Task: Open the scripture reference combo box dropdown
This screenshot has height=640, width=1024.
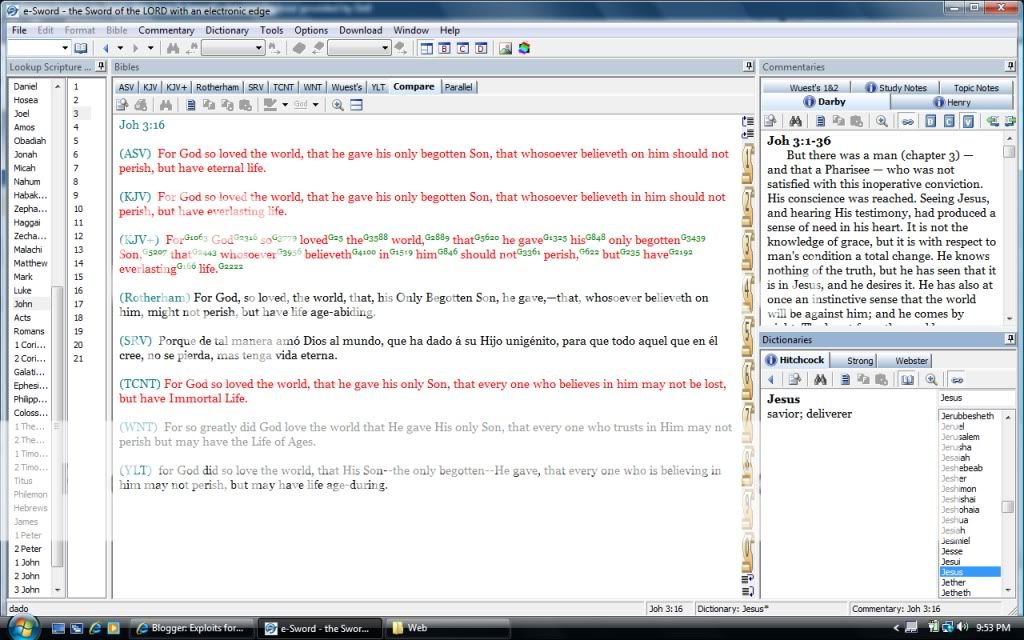Action: coord(65,48)
